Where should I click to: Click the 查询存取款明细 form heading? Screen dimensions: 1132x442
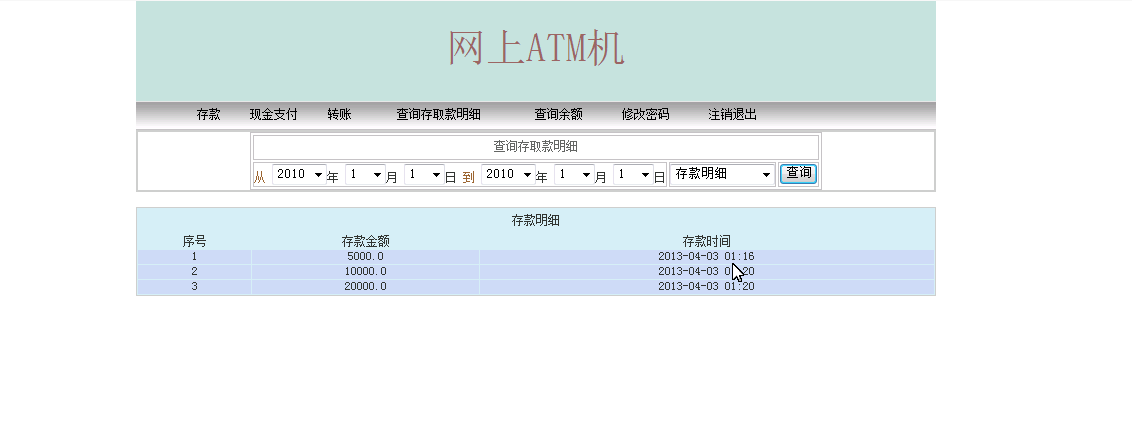click(x=536, y=147)
